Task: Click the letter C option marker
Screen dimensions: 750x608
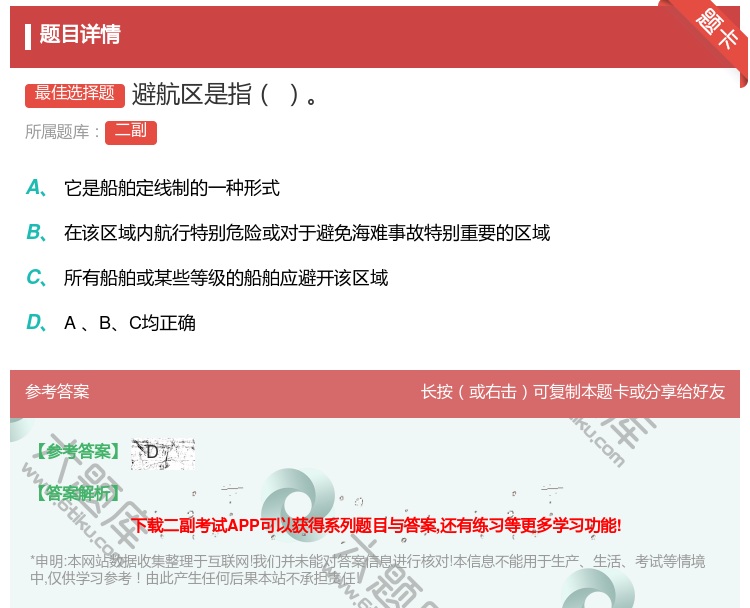Action: [x=36, y=277]
